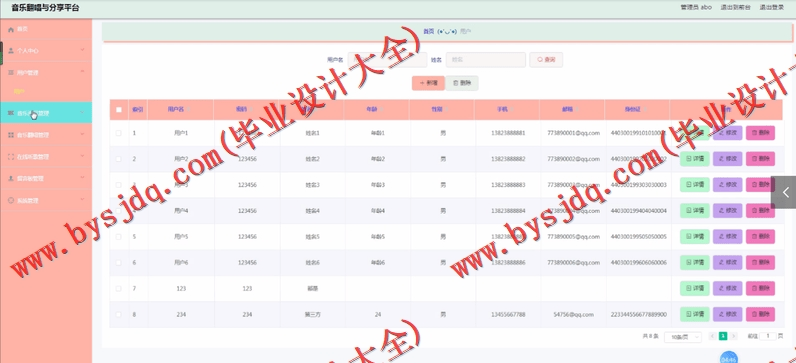Sort the table by 手机 column
This screenshot has height=363, width=796.
511,110
